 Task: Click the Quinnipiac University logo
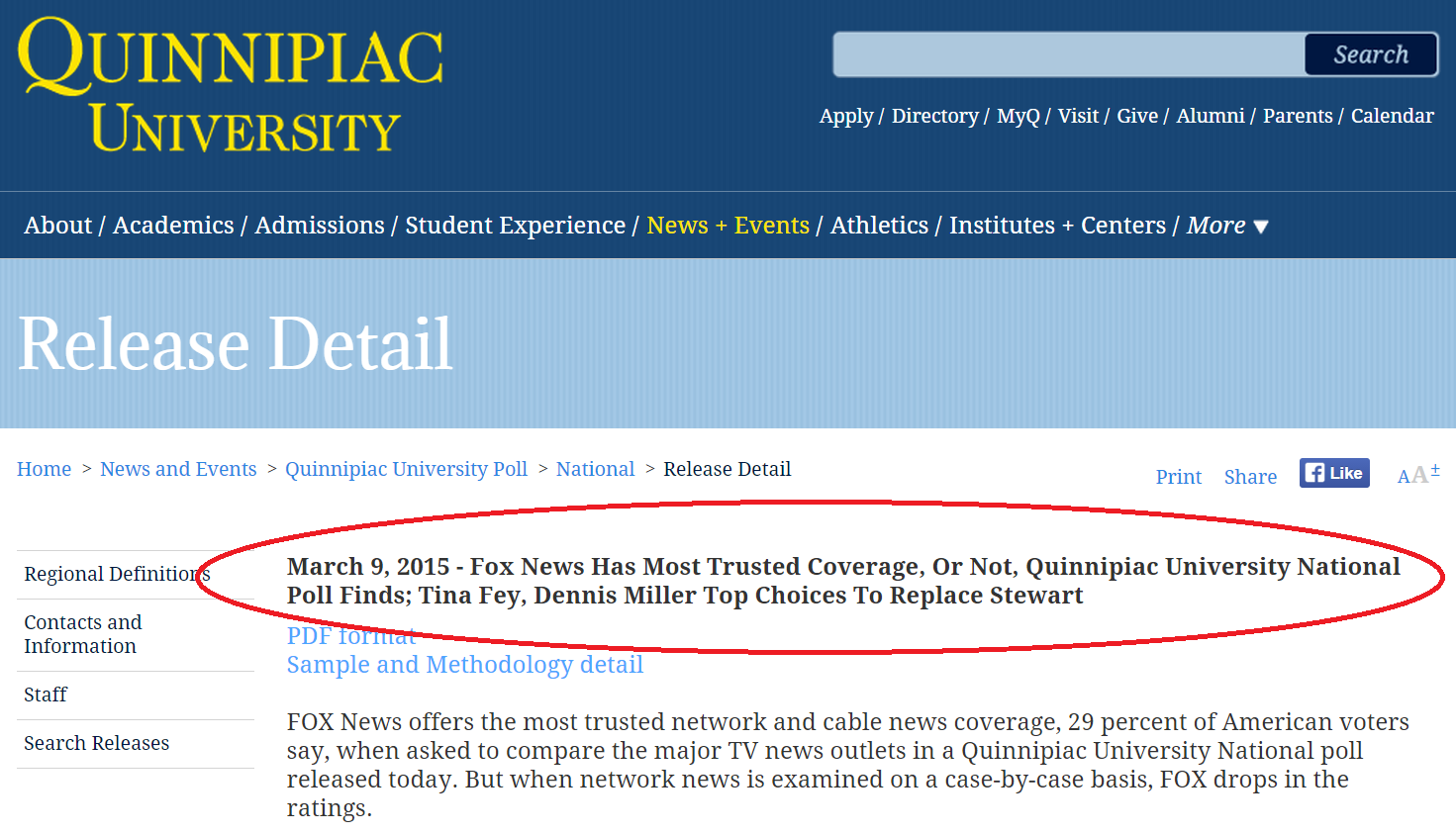[x=230, y=85]
